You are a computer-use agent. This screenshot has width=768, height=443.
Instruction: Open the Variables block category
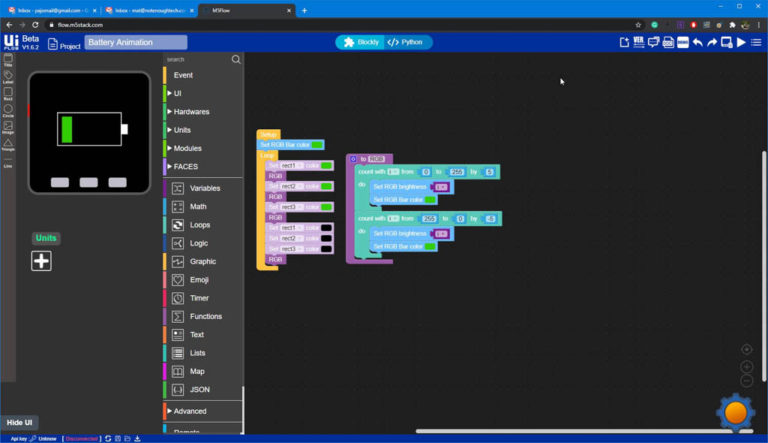point(204,188)
